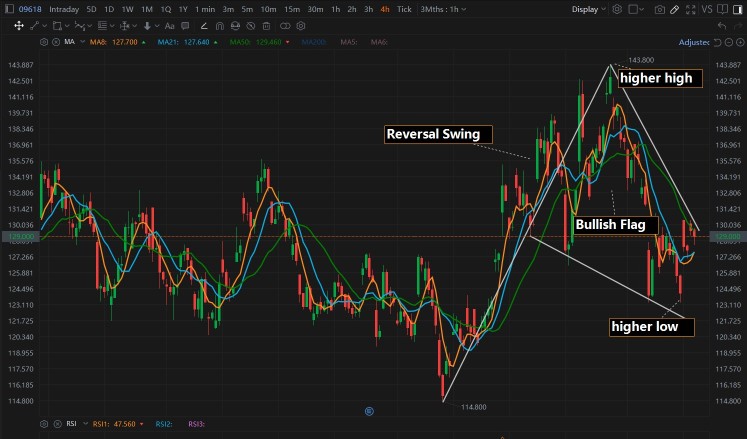The width and height of the screenshot is (747, 439).
Task: Click the link drawings icon
Action: tap(285, 26)
